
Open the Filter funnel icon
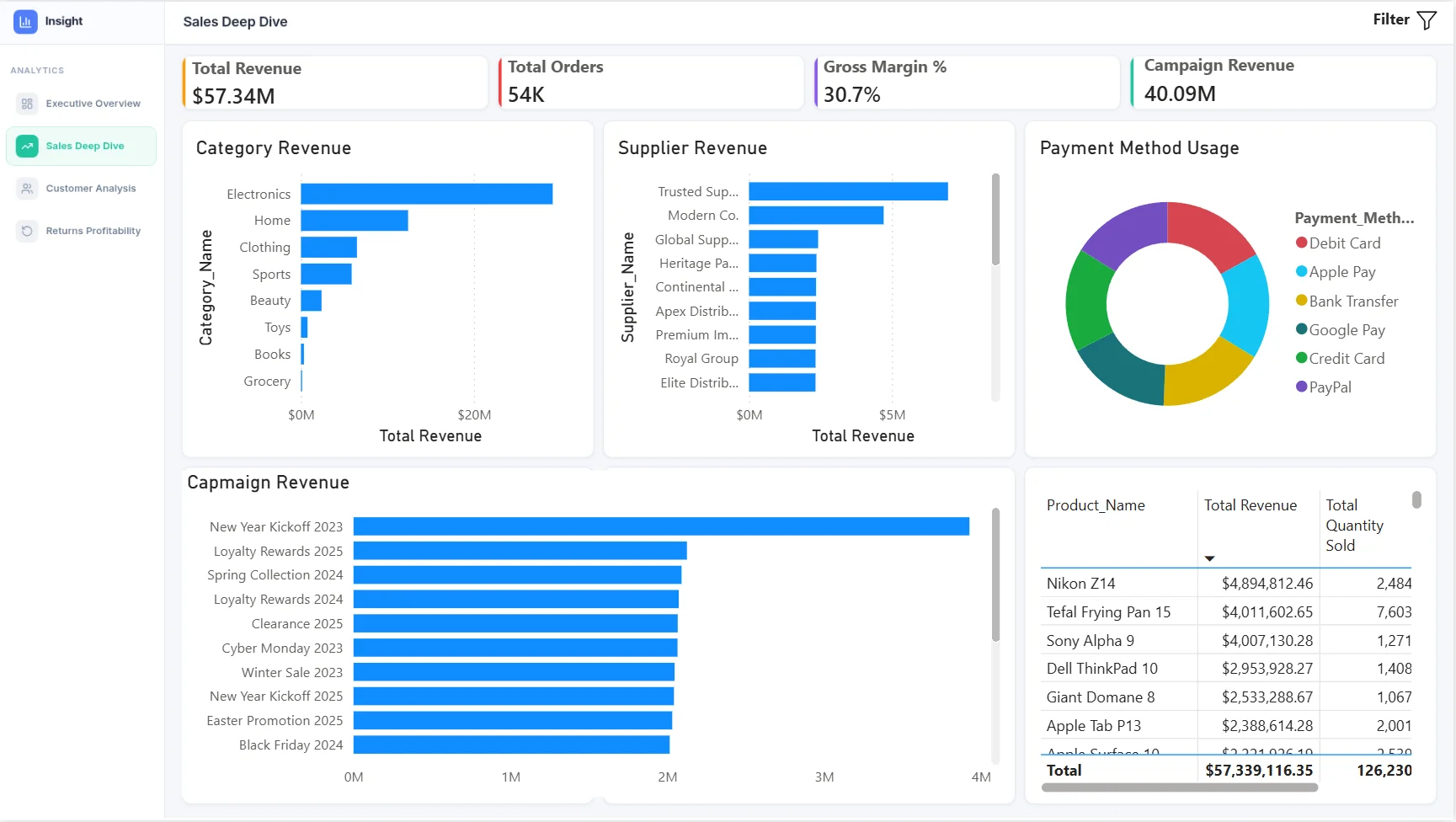(1427, 20)
